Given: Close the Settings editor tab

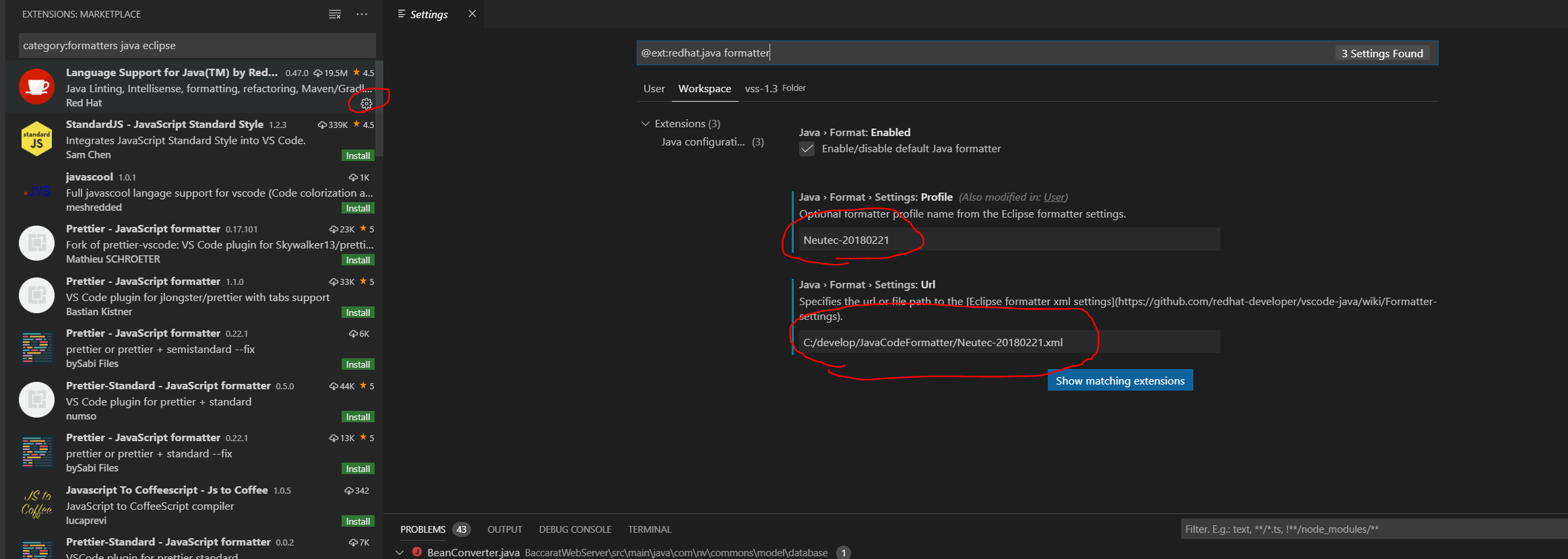Looking at the screenshot, I should tap(472, 13).
